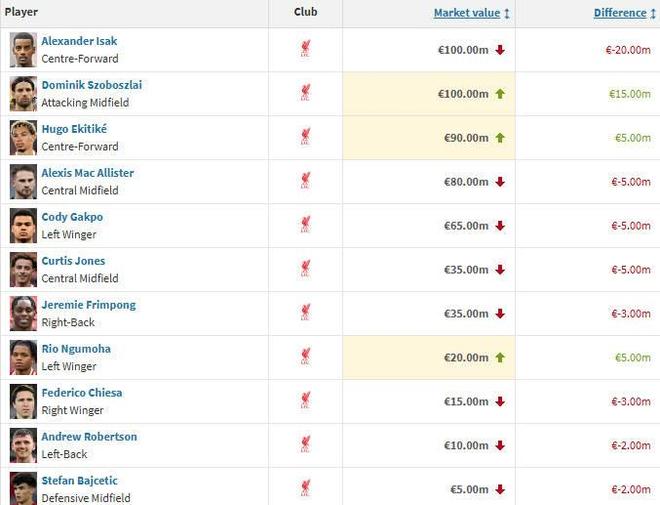The height and width of the screenshot is (505, 660).
Task: Click the Player column header
Action: click(21, 12)
